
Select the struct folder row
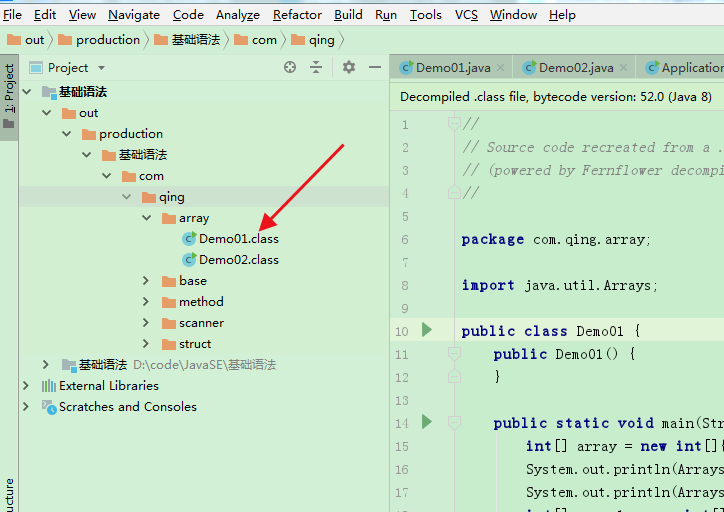tap(204, 344)
